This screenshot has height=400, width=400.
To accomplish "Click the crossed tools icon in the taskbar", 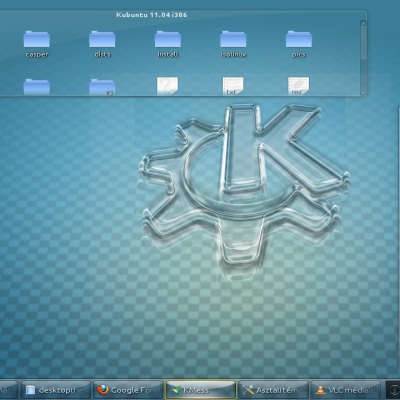I will coord(248,390).
